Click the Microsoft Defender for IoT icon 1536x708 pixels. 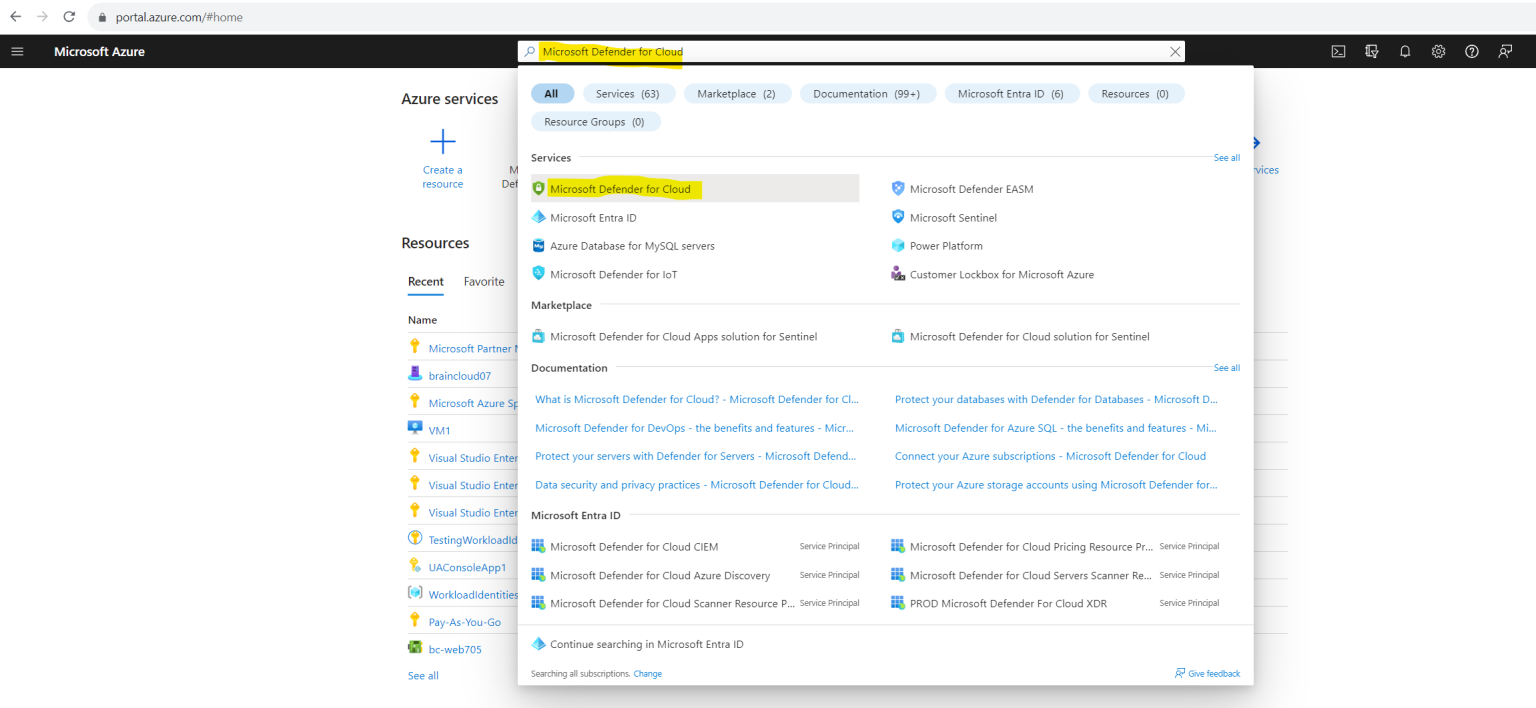(x=539, y=274)
